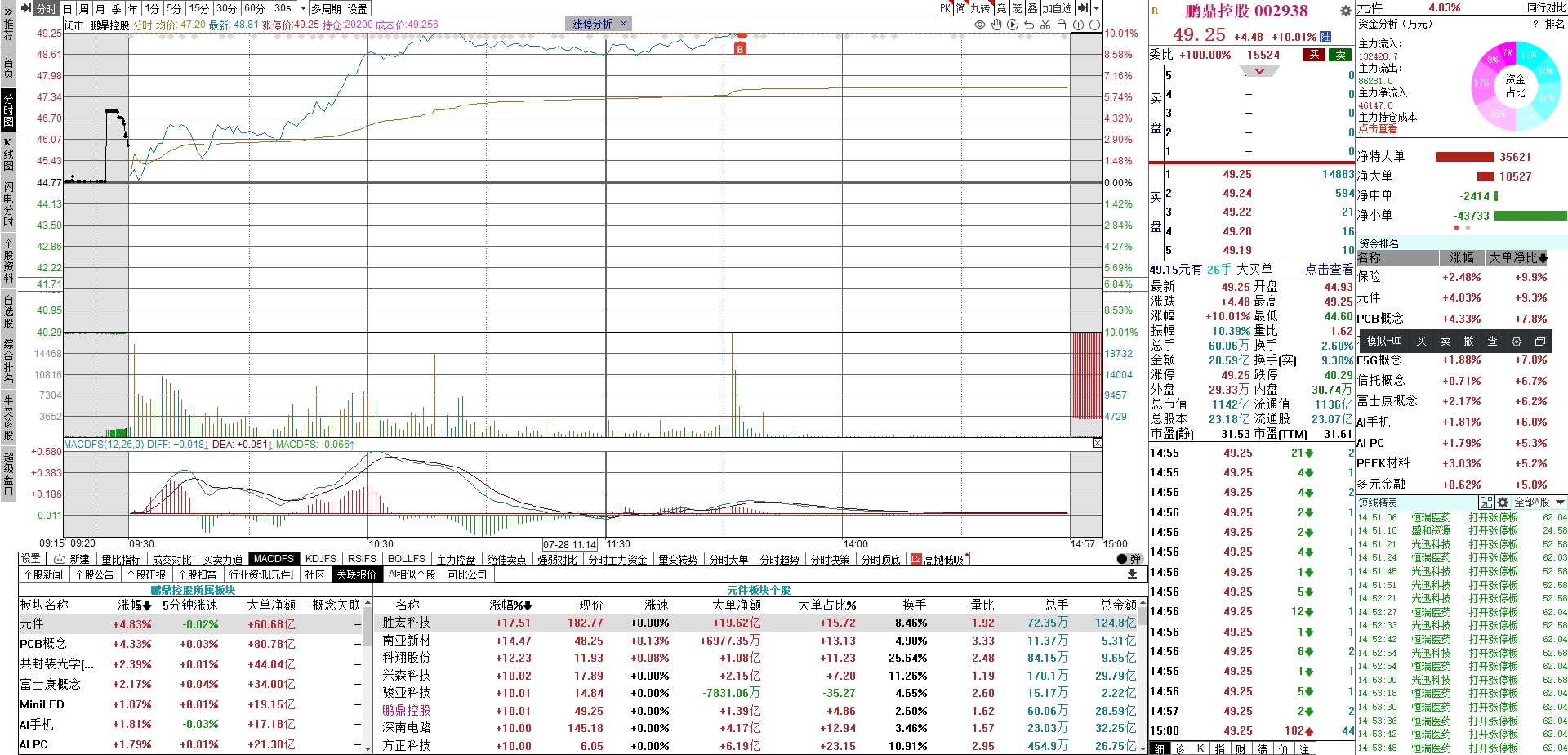Open 综合排名 in left sidebar
Viewport: 1568px width, 755px height.
(8, 360)
